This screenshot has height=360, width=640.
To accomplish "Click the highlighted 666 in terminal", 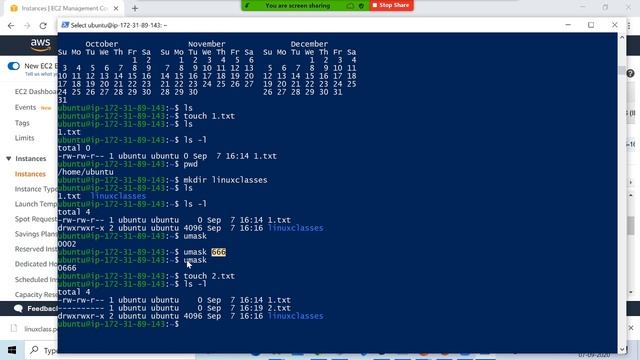I will pos(218,252).
